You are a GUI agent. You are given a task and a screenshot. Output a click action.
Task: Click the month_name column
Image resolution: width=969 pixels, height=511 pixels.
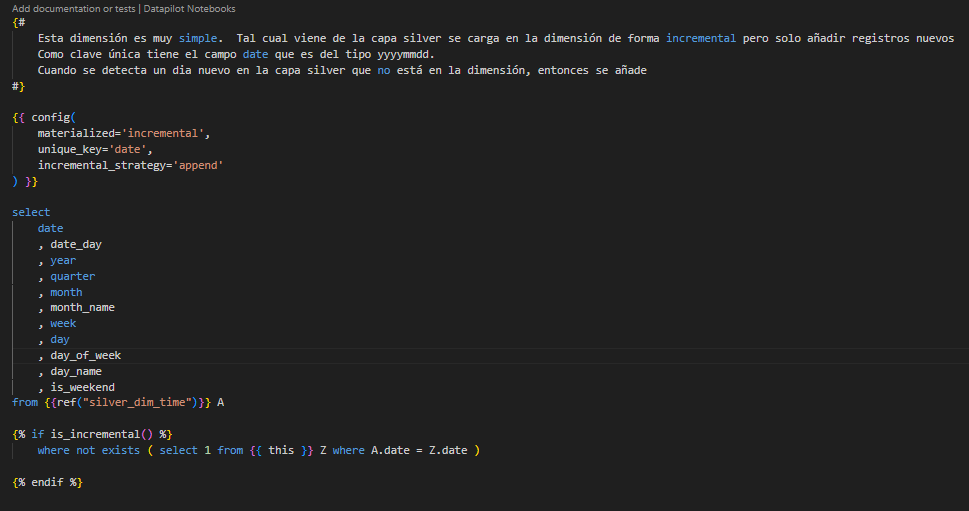[x=82, y=307]
